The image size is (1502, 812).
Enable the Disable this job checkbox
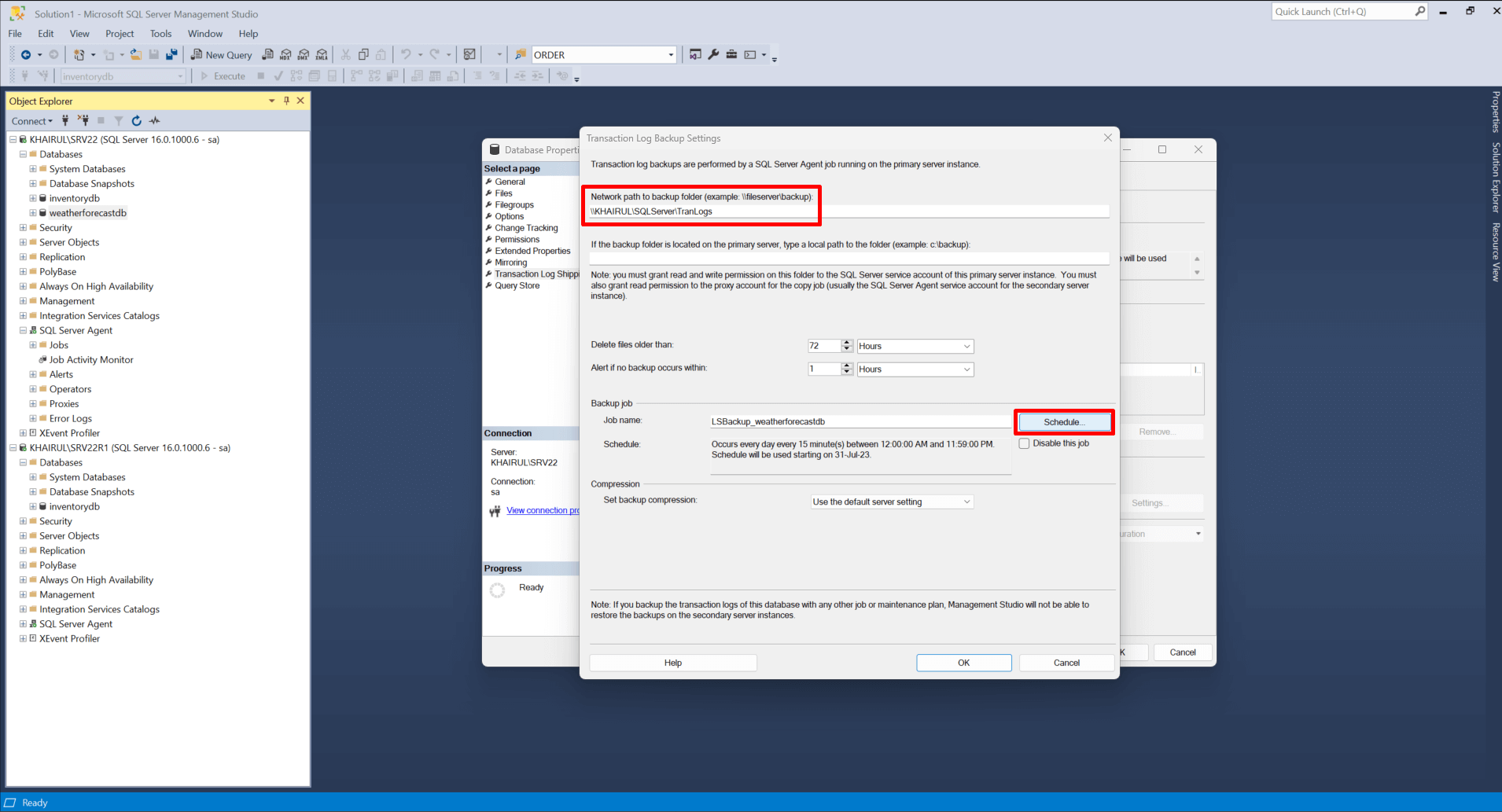click(x=1024, y=443)
